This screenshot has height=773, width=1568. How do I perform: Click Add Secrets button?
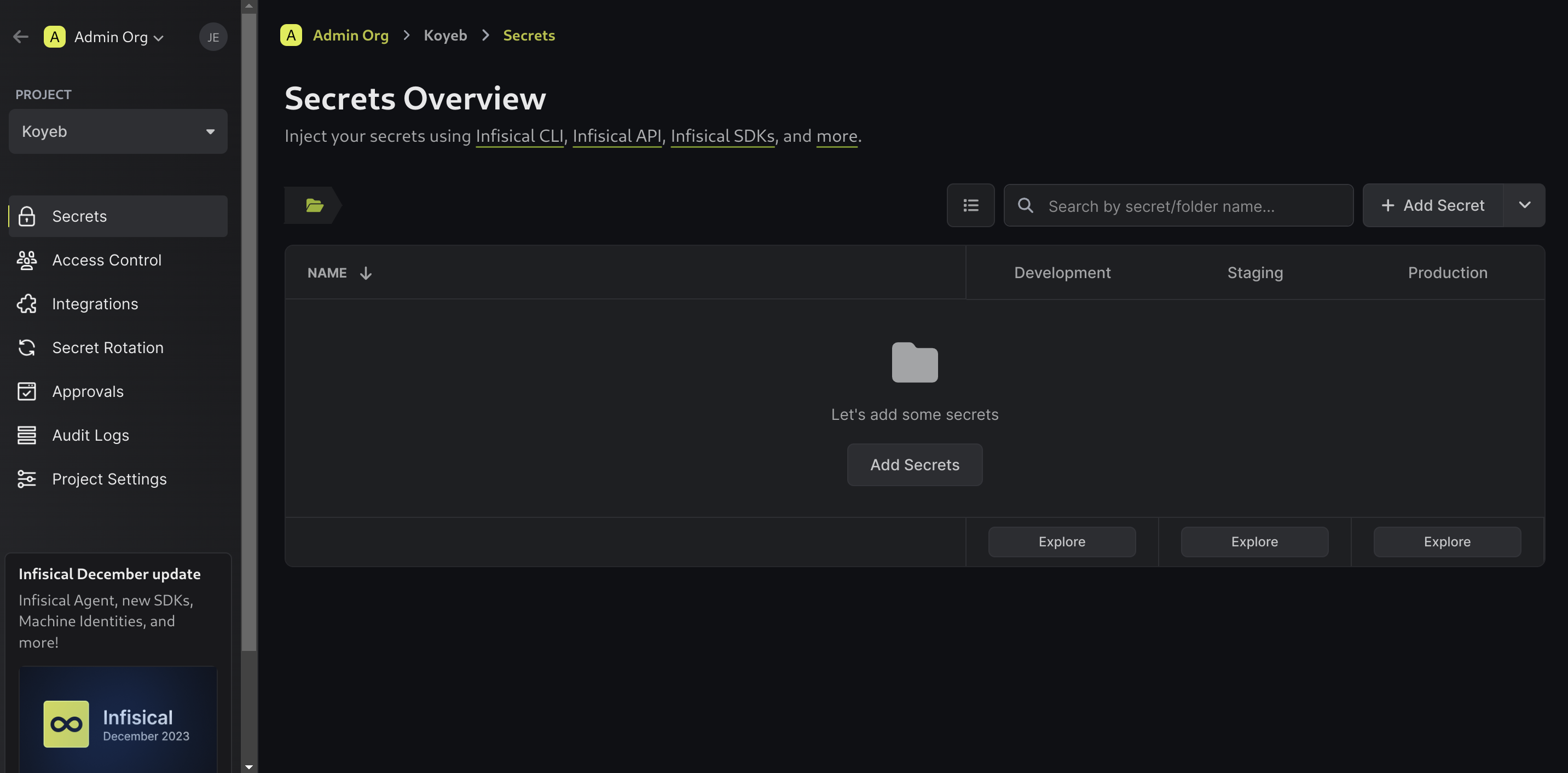point(914,464)
